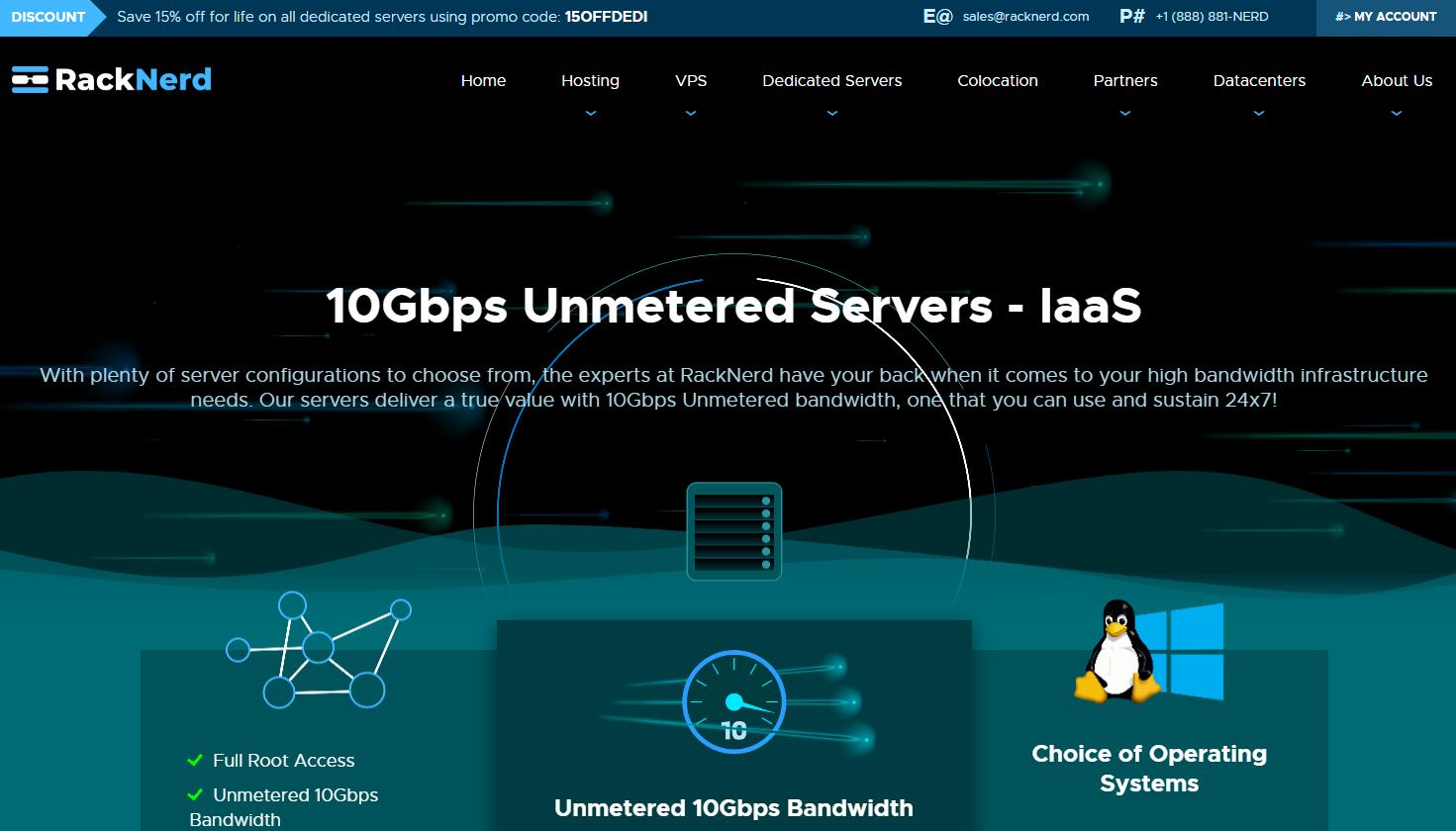This screenshot has width=1456, height=831.
Task: Open the Partners menu
Action: click(x=1125, y=80)
